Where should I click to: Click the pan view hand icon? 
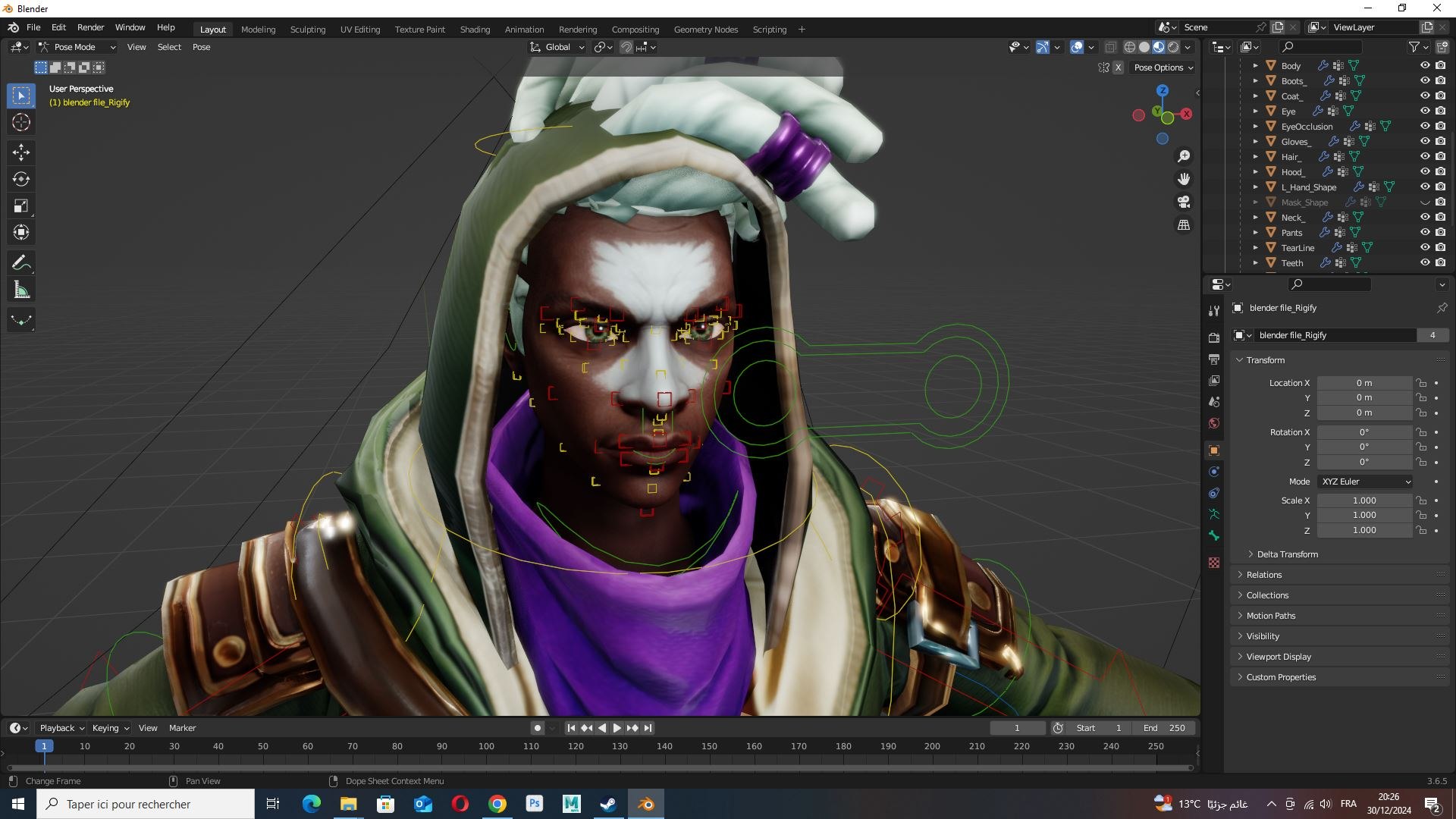tap(1183, 179)
